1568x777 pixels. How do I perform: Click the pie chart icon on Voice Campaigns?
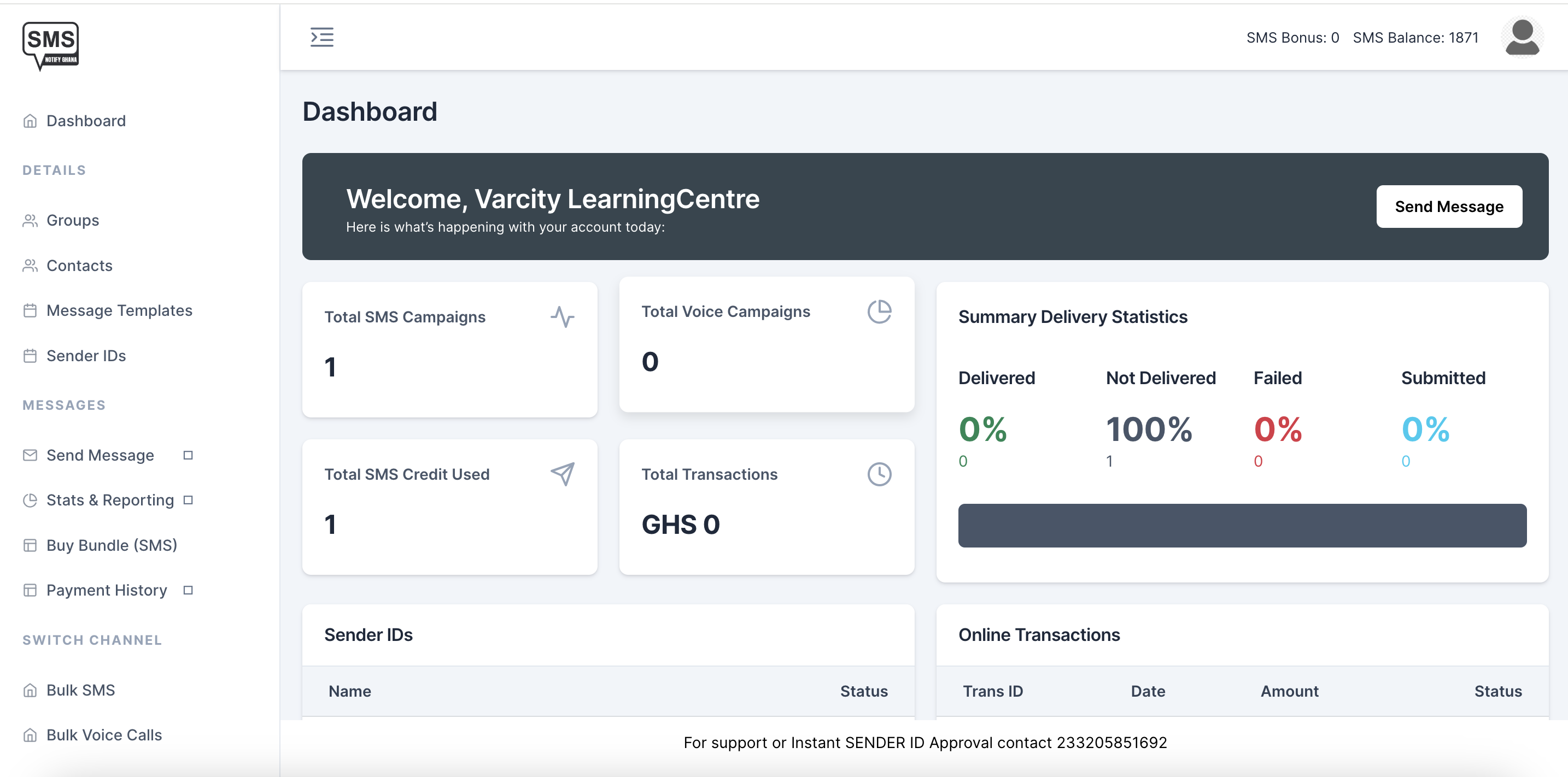click(x=879, y=311)
